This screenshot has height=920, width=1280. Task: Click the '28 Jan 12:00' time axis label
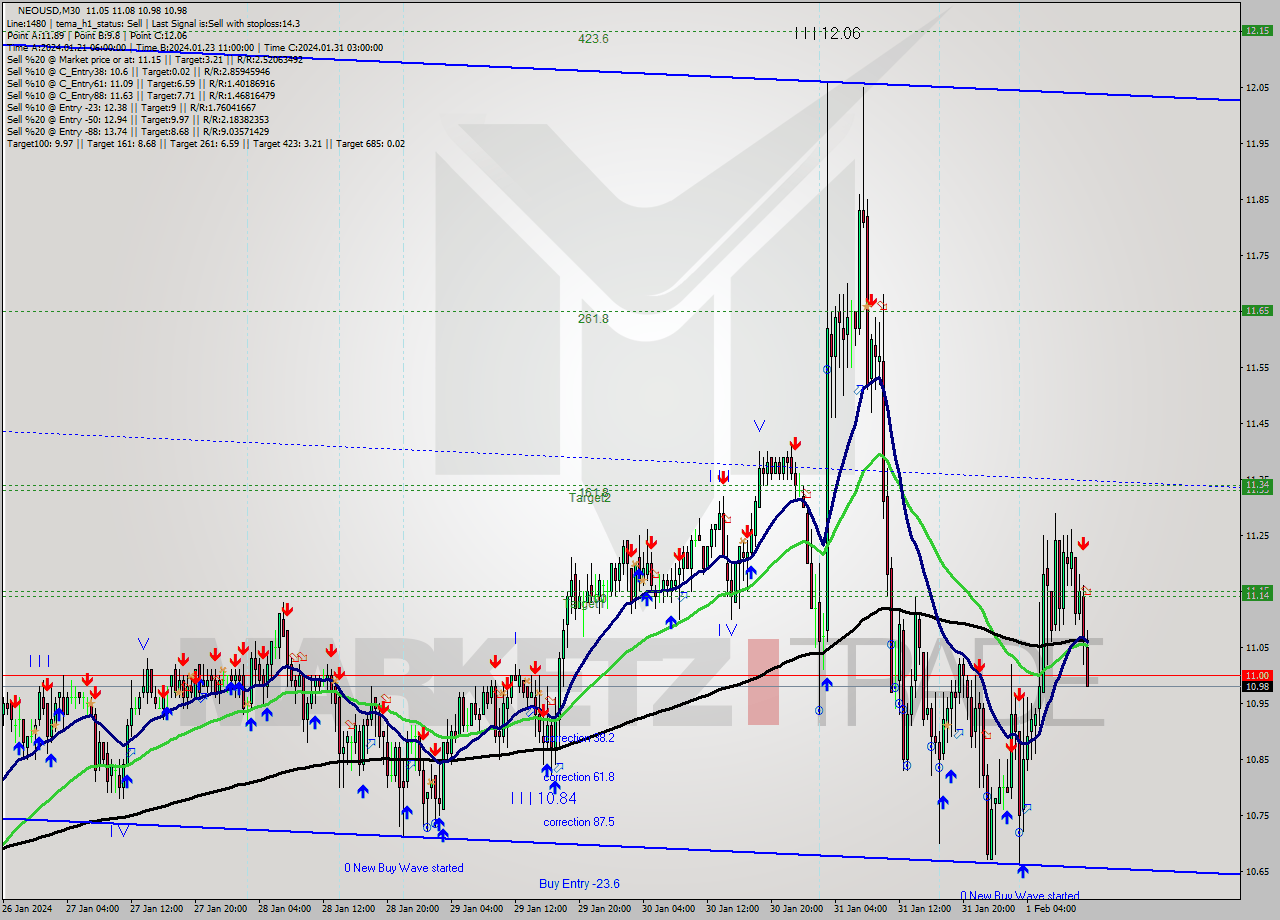pyautogui.click(x=349, y=909)
